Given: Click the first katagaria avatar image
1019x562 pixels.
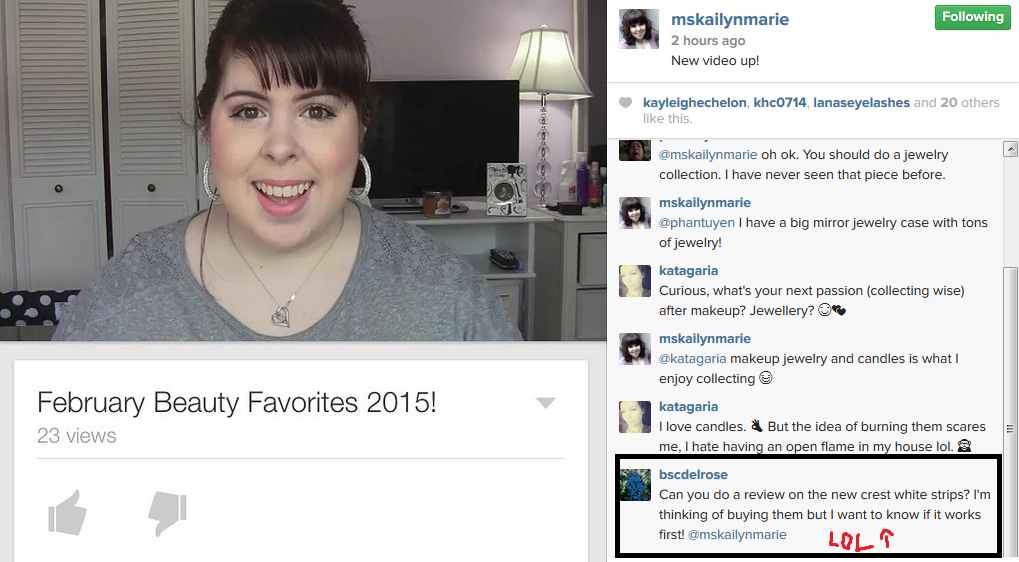Looking at the screenshot, I should click(635, 281).
